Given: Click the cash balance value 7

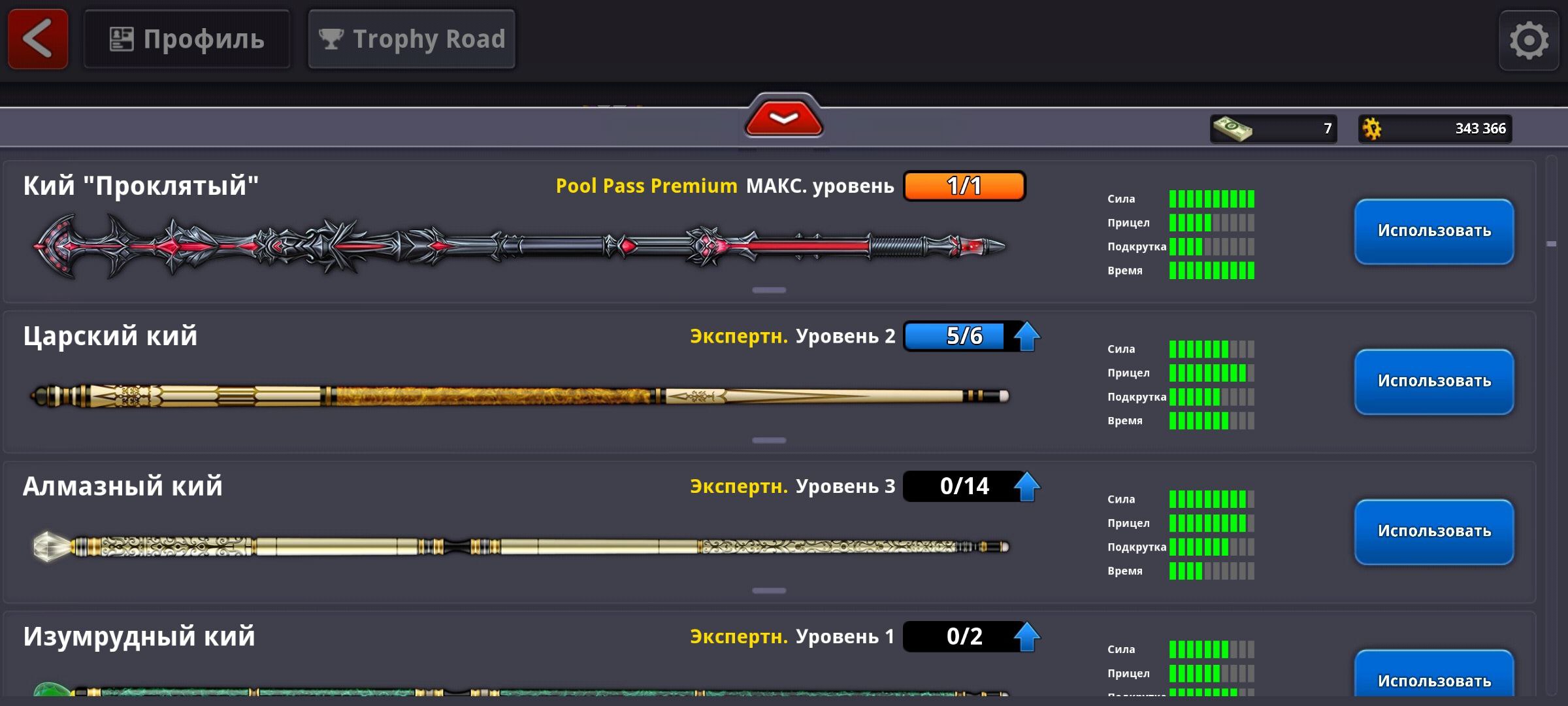Looking at the screenshot, I should 1327,129.
